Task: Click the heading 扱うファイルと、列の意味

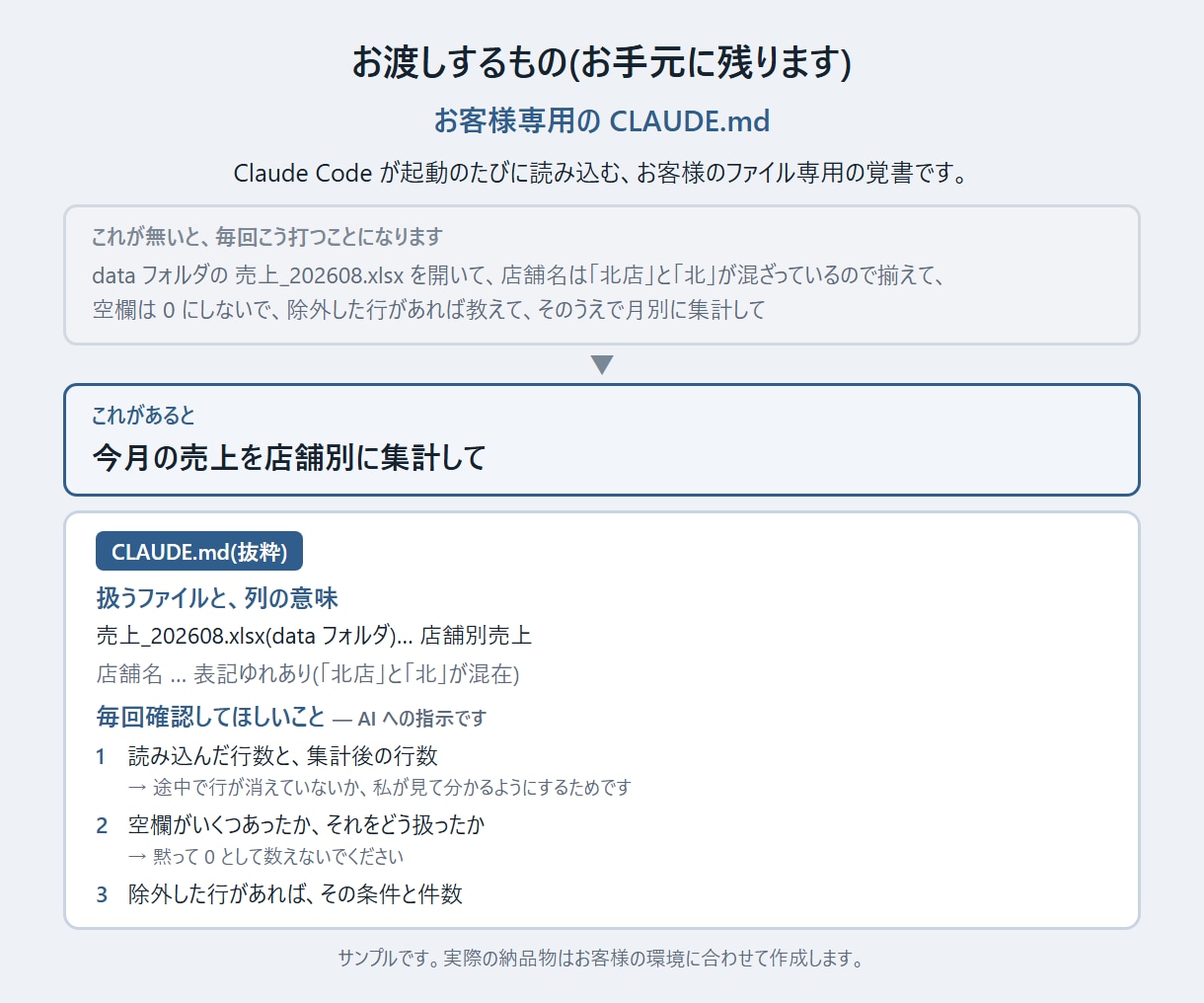Action: click(217, 598)
